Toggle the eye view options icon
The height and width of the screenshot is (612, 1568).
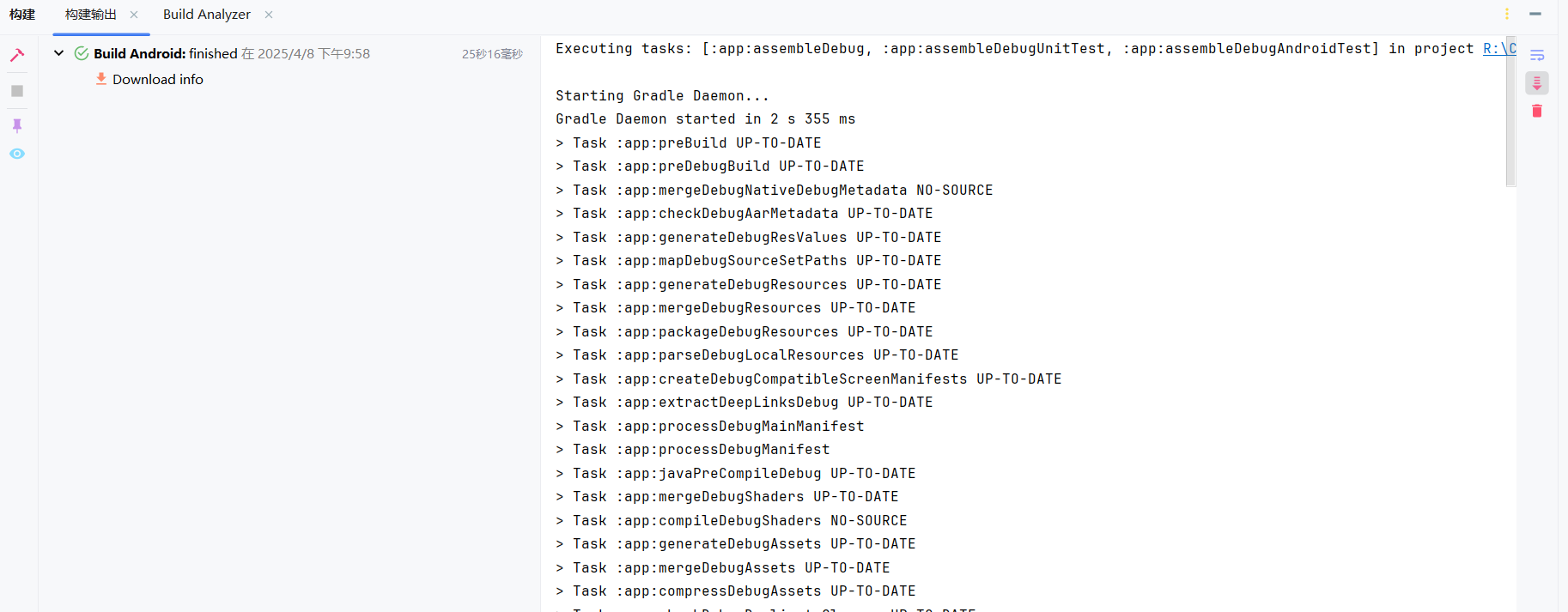click(17, 154)
